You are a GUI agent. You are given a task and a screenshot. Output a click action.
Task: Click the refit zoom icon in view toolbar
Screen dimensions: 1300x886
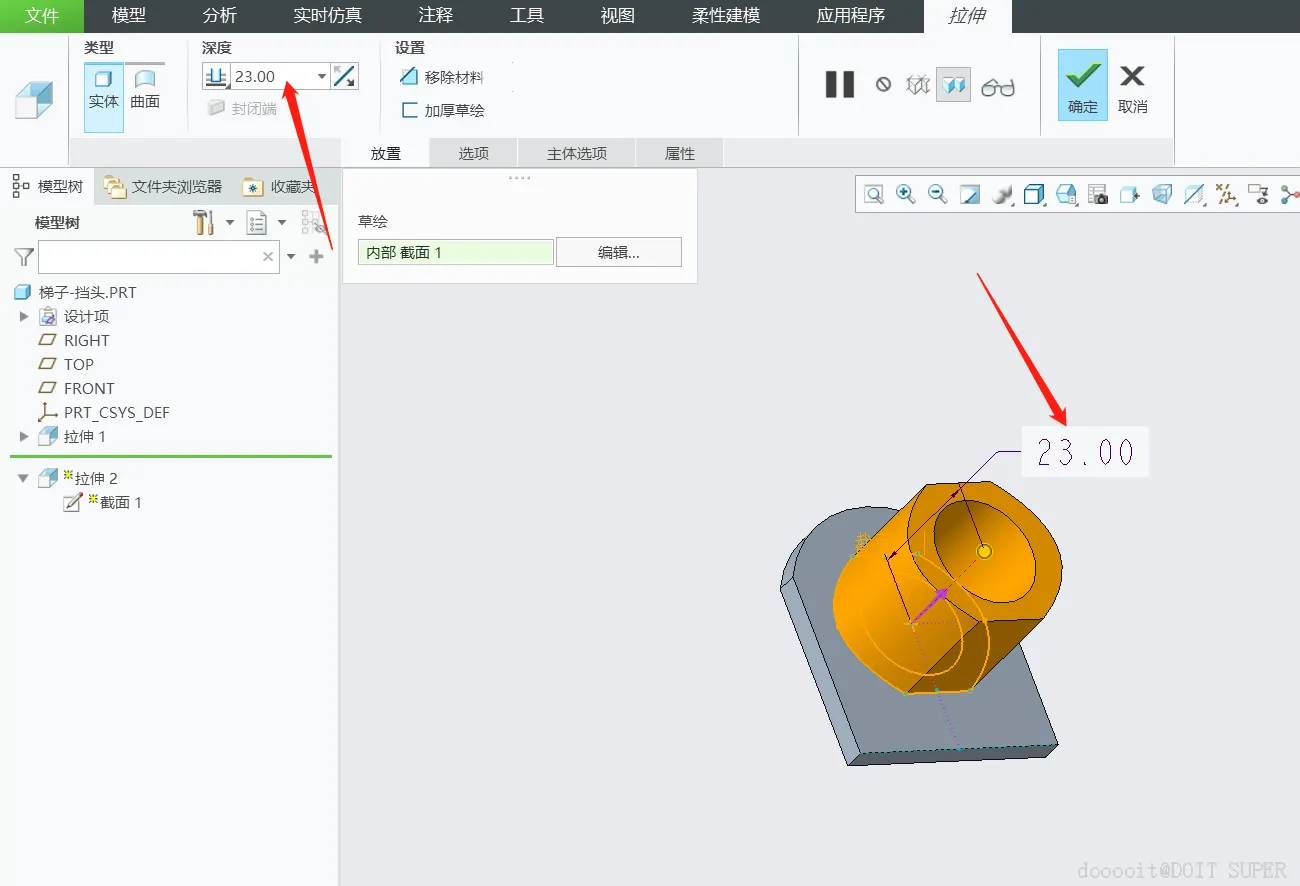click(874, 195)
